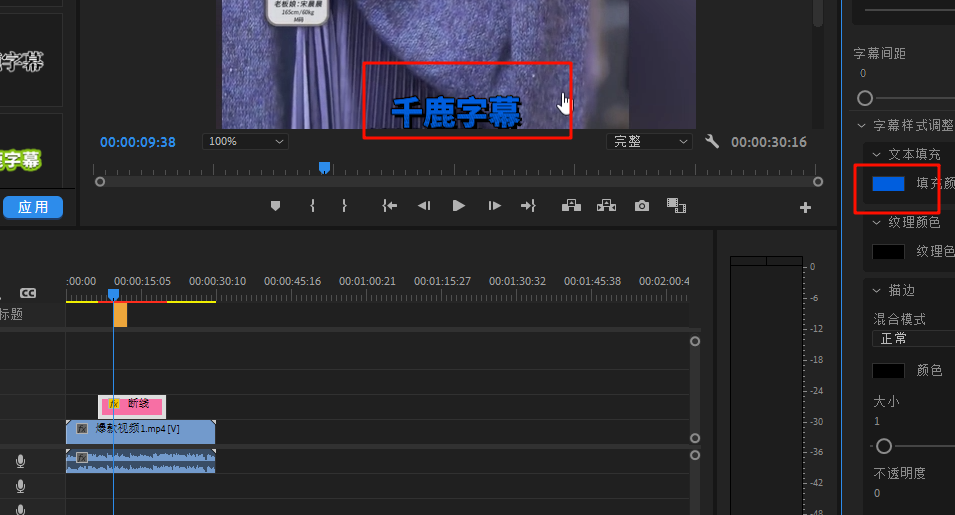
Task: Click the 00:00:30:10 timeline ruler label
Action: [217, 281]
